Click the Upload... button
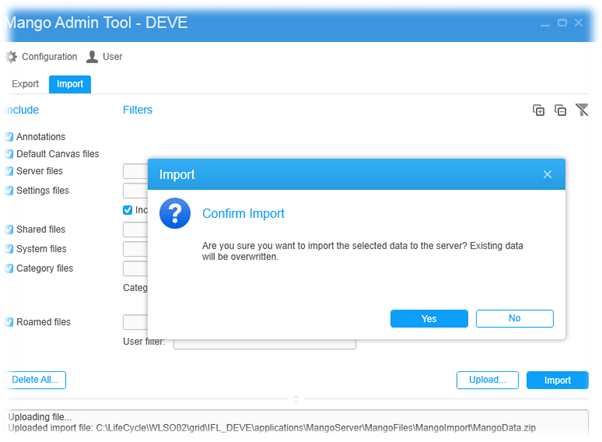Image resolution: width=602 pixels, height=442 pixels. 488,380
